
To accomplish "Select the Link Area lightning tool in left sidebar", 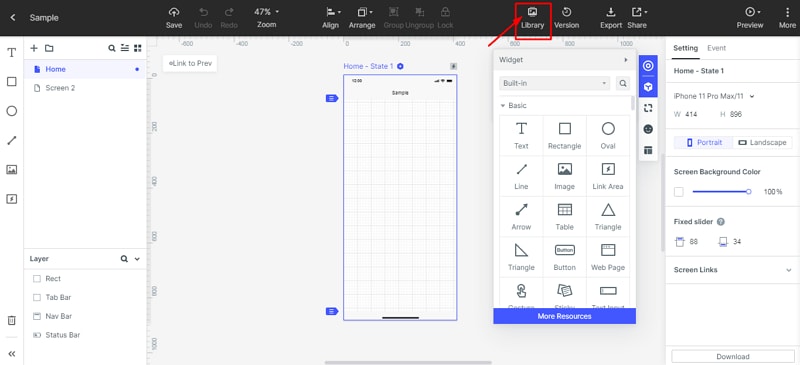I will point(11,199).
